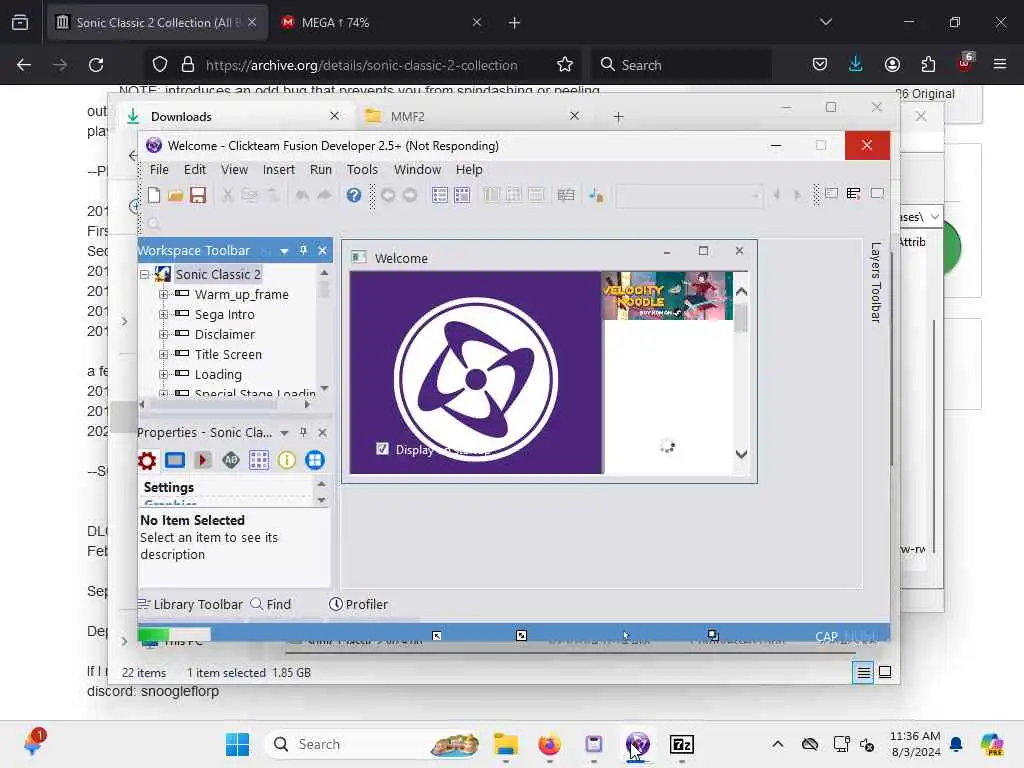This screenshot has width=1024, height=768.
Task: Open the Help menu in Fusion
Action: pos(469,169)
